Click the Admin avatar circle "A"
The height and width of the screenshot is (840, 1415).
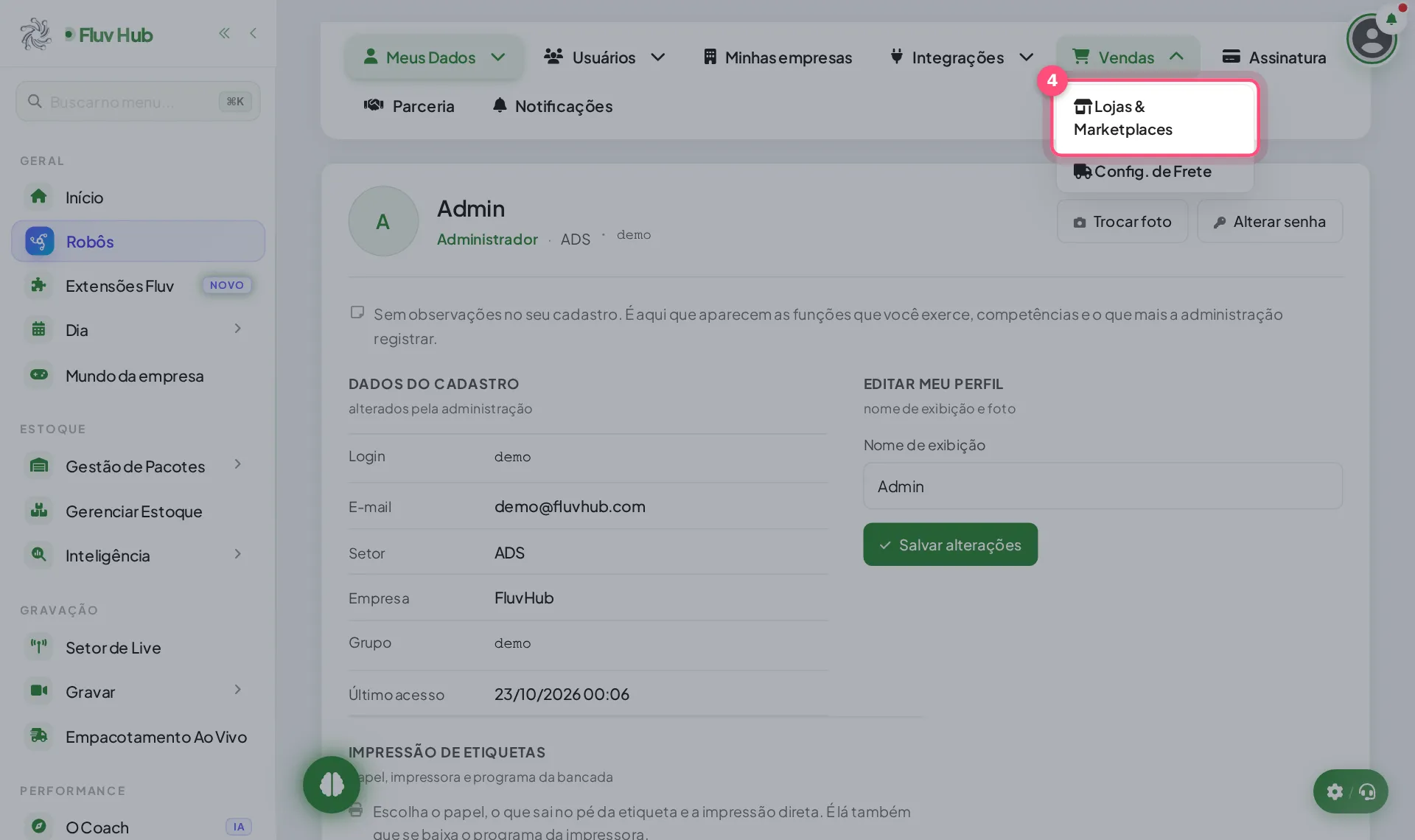pos(383,221)
